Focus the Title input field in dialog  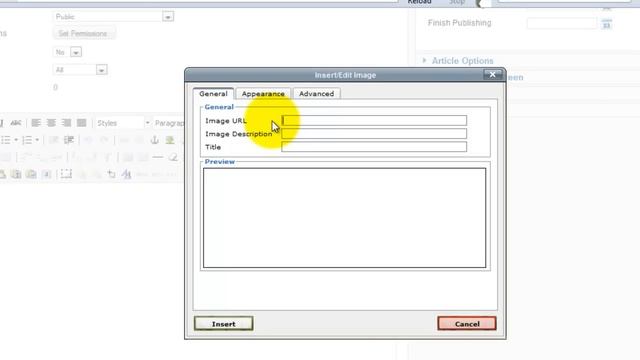pyautogui.click(x=374, y=147)
